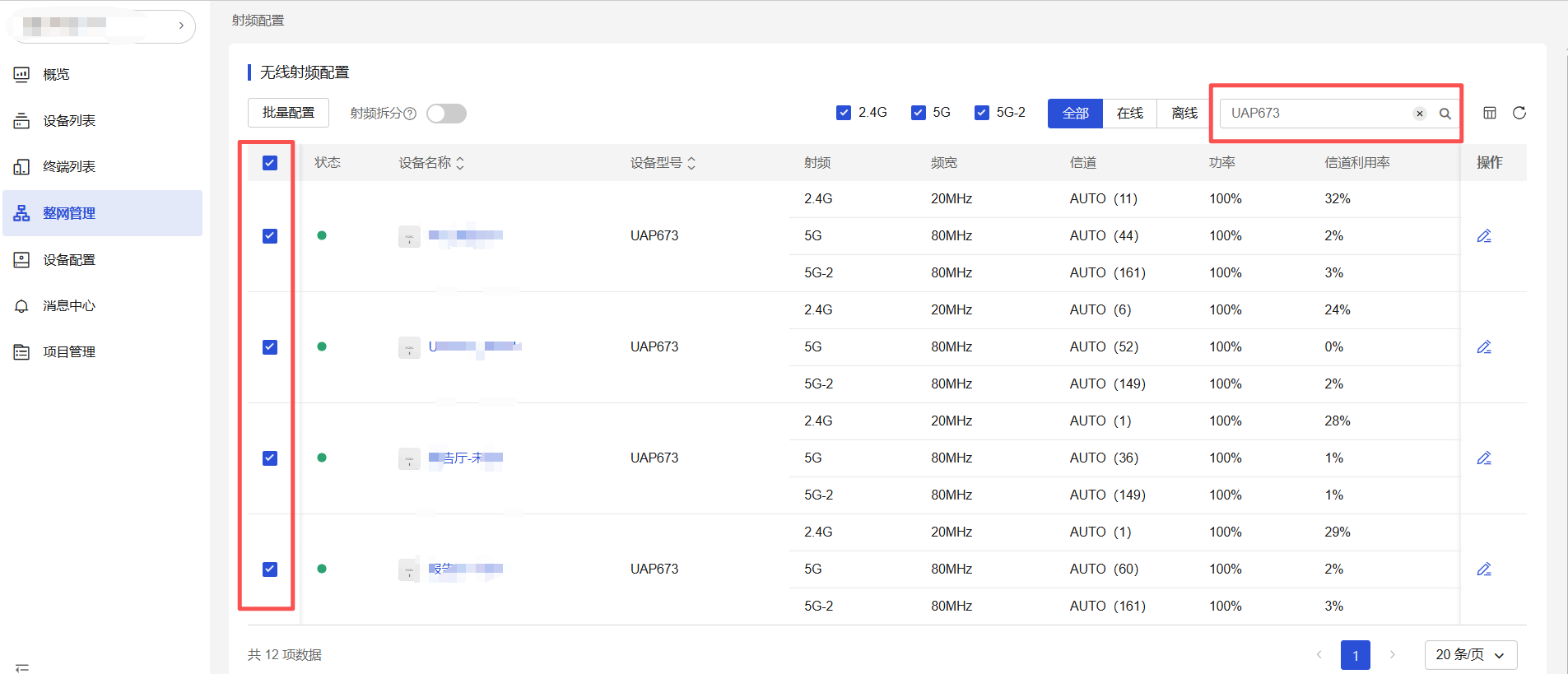Switch to the 在线 filter tab

(x=1129, y=114)
